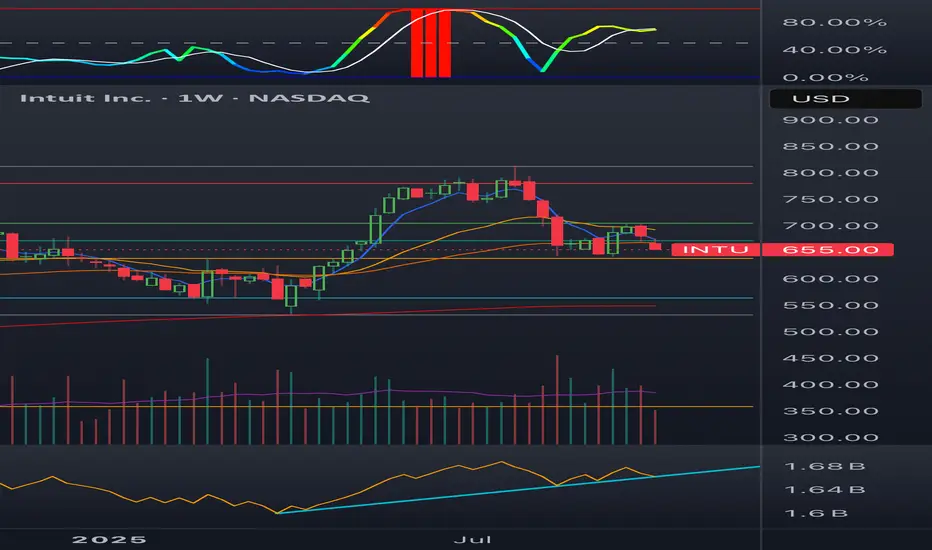Screen dimensions: 932x550
Task: Click the Jul time axis label
Action: coord(473,540)
